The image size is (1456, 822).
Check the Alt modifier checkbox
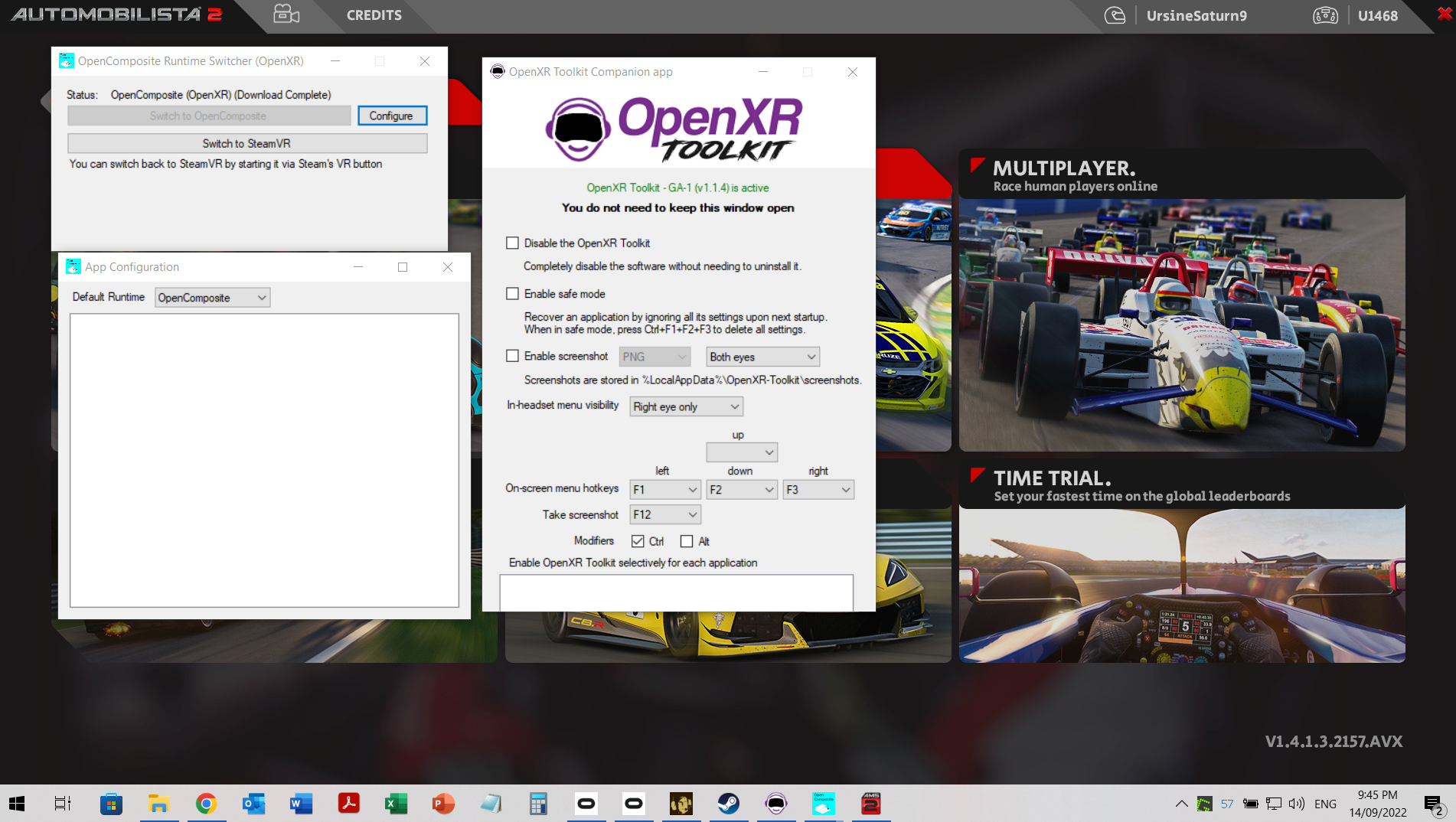[687, 541]
